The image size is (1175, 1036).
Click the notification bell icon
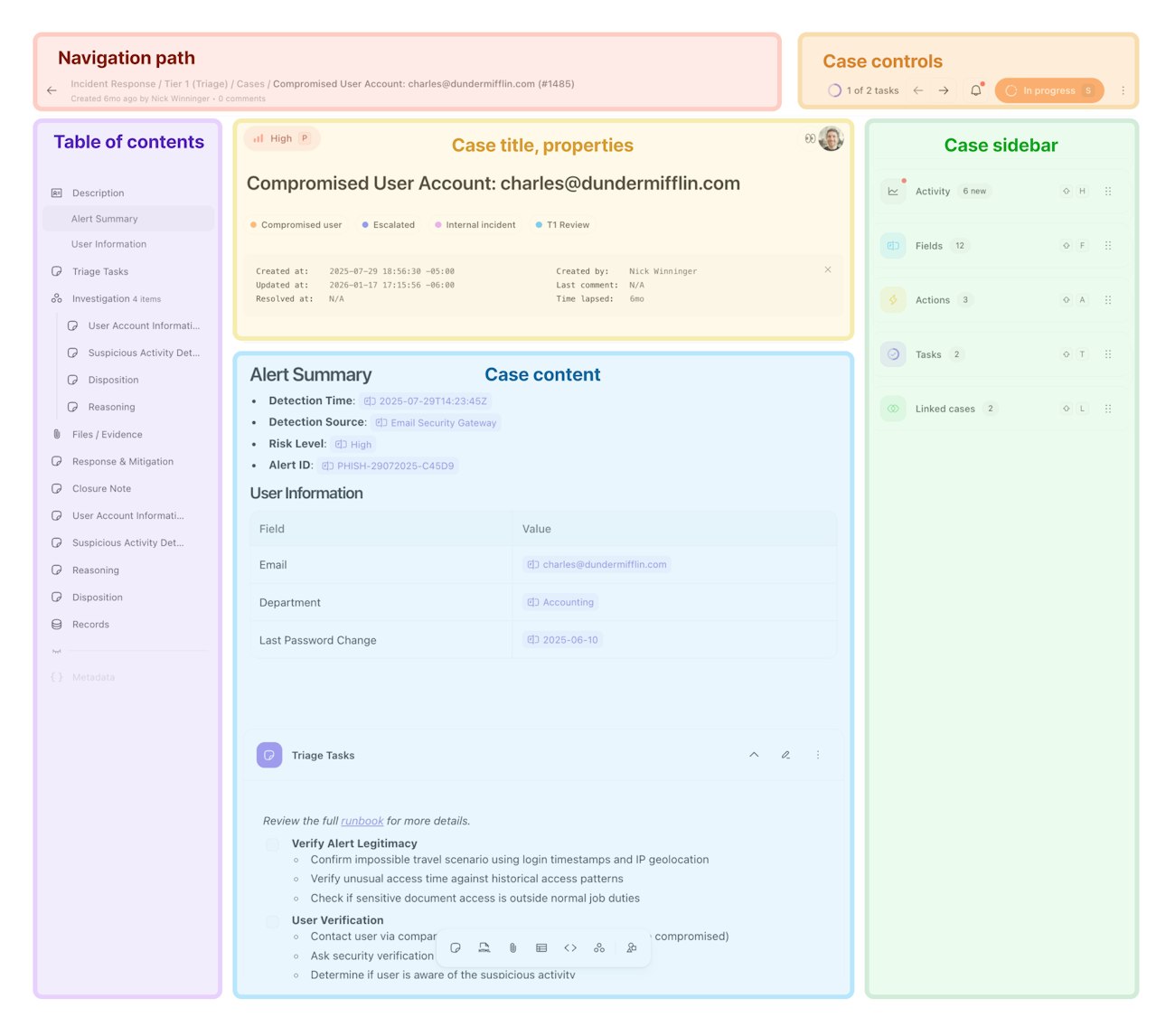[x=976, y=90]
